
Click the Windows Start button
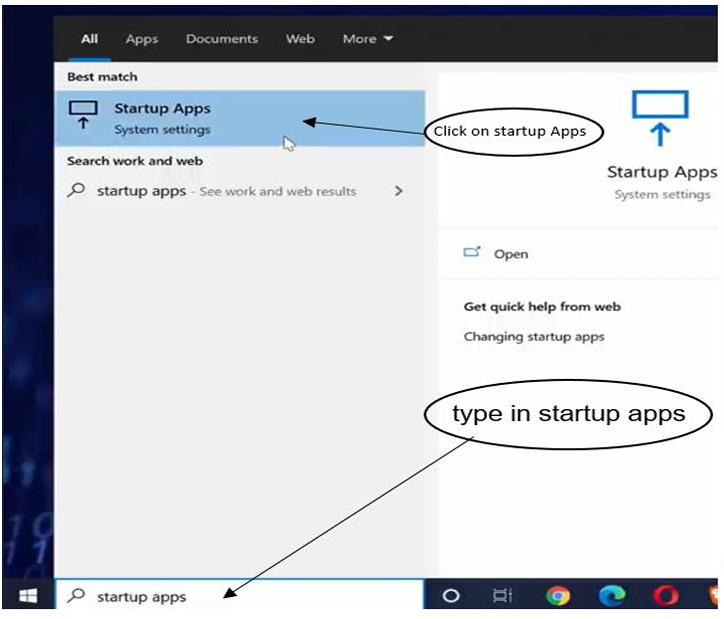pyautogui.click(x=27, y=596)
